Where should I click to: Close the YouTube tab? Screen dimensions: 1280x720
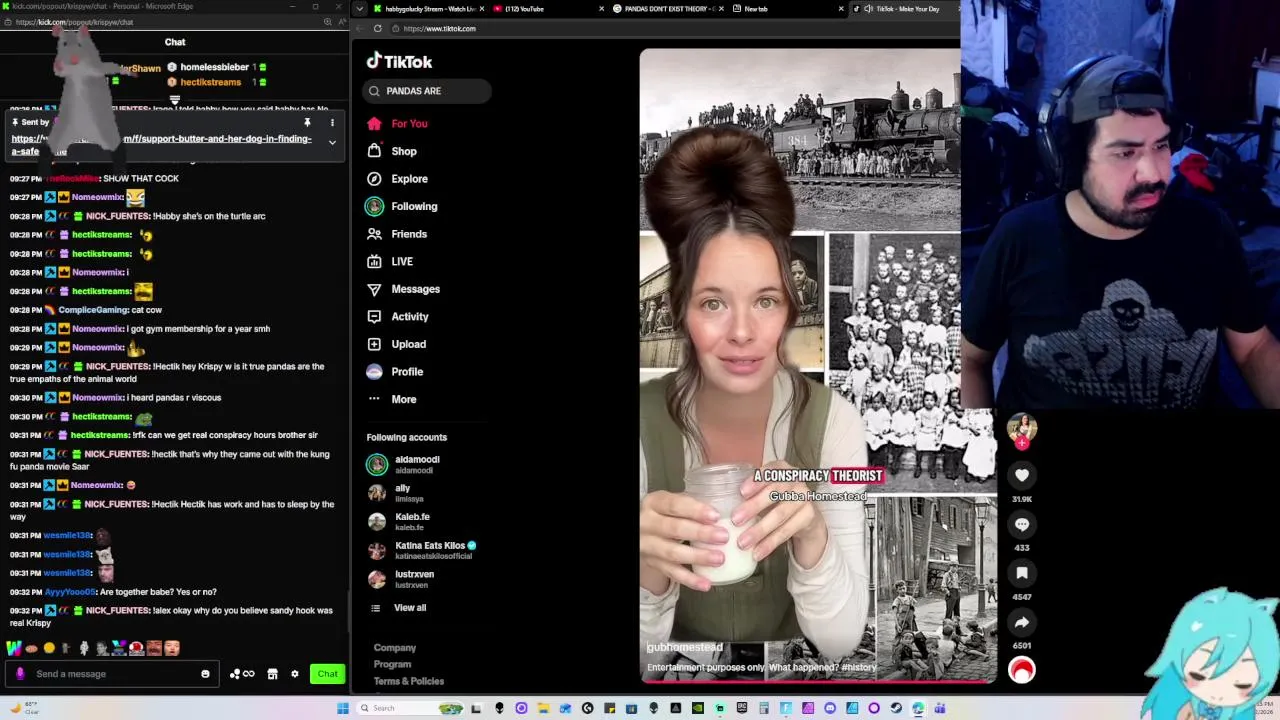pyautogui.click(x=601, y=9)
